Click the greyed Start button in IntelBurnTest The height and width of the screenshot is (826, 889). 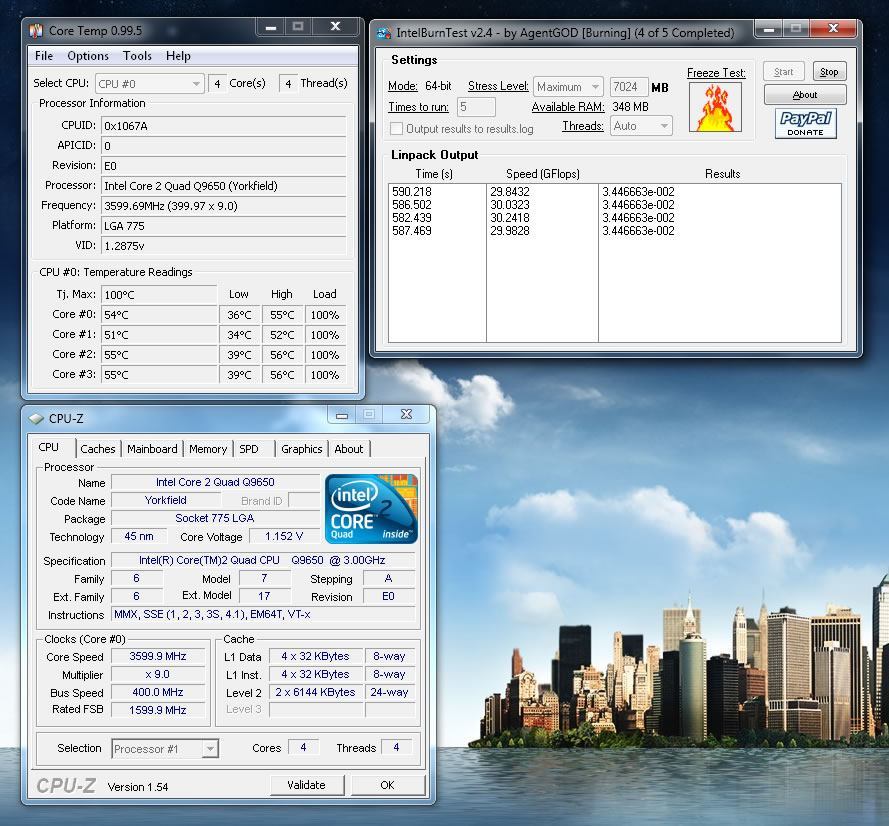(784, 72)
